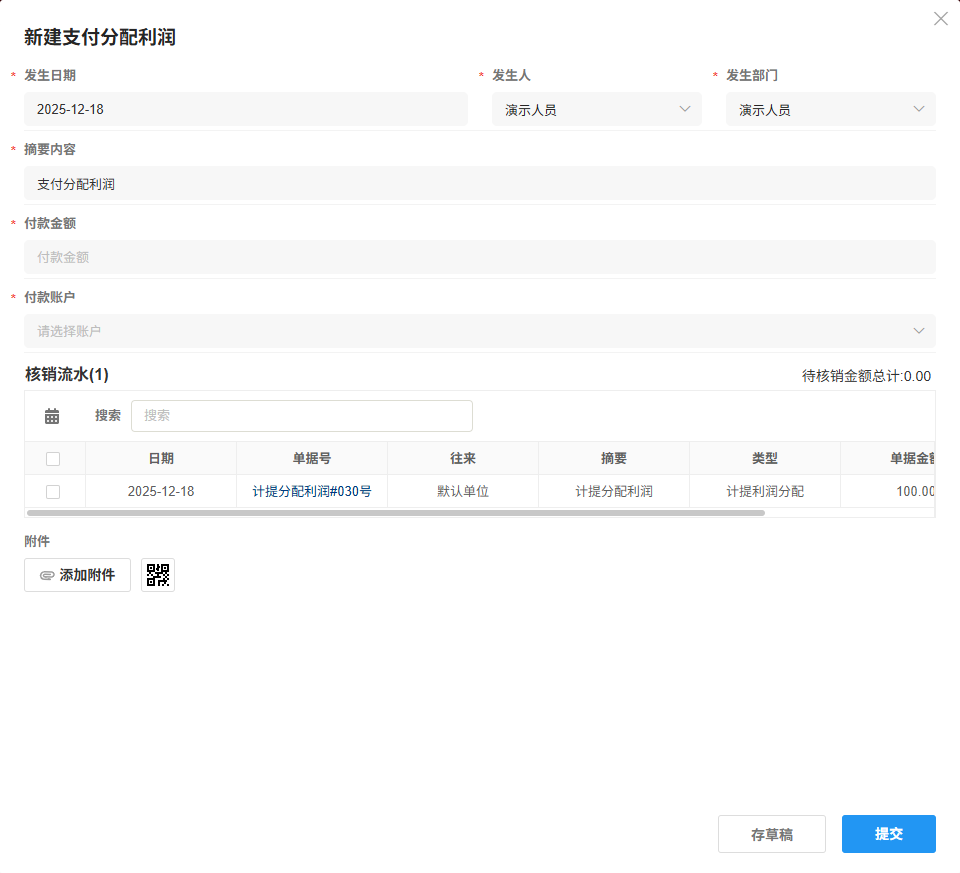Click the QR code icon beside 添加附件
Screen dimensions: 960x873
click(157, 575)
